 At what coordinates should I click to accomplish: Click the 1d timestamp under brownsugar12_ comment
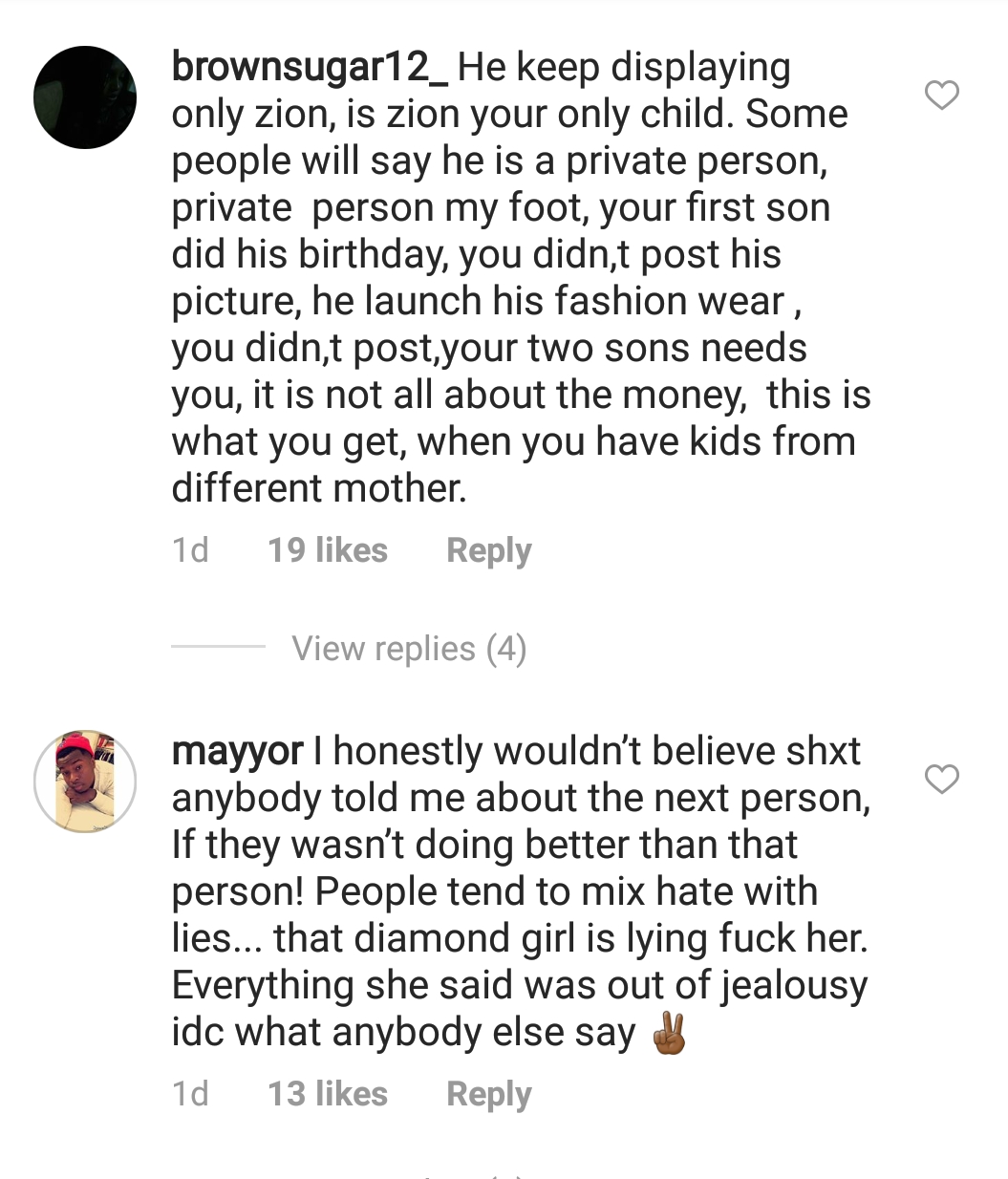(190, 551)
